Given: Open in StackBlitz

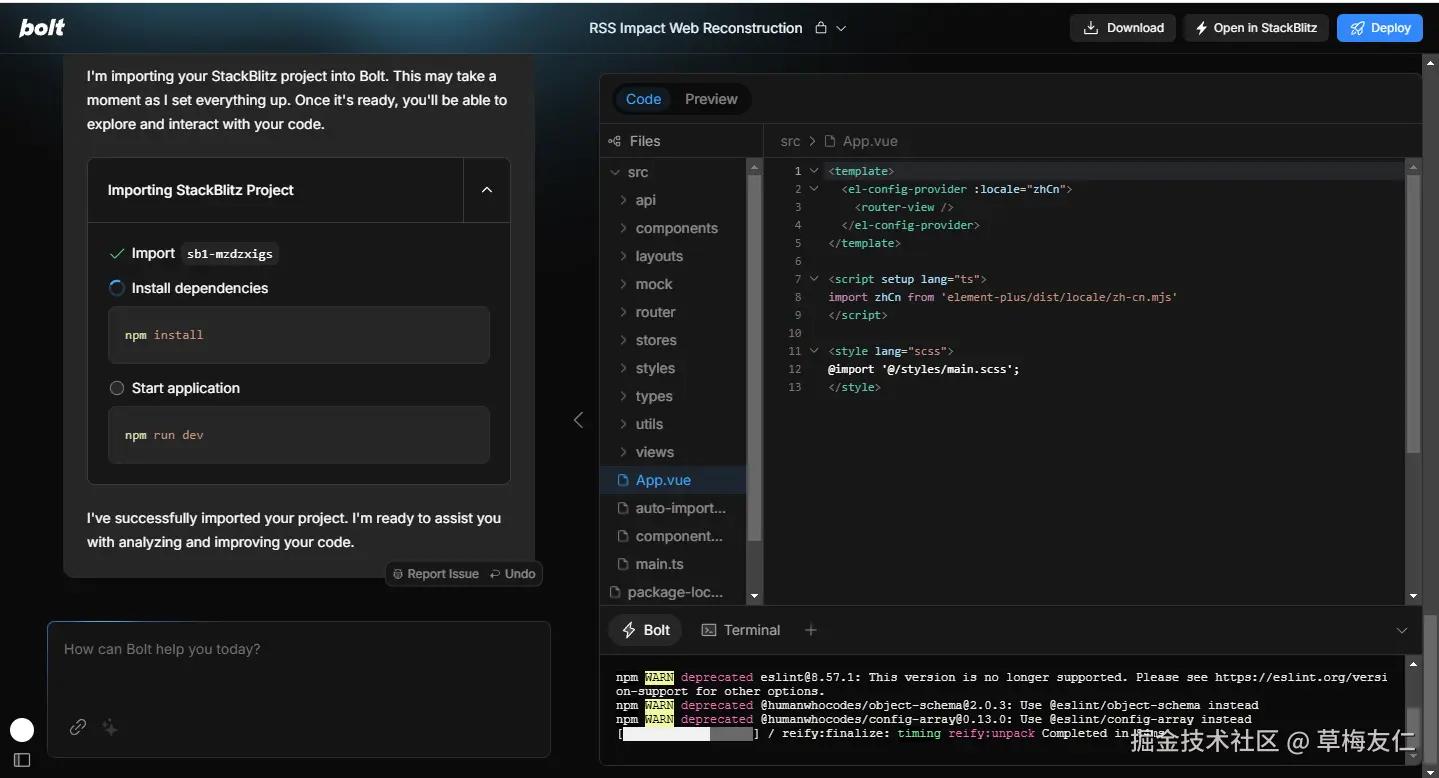Looking at the screenshot, I should click(1256, 28).
